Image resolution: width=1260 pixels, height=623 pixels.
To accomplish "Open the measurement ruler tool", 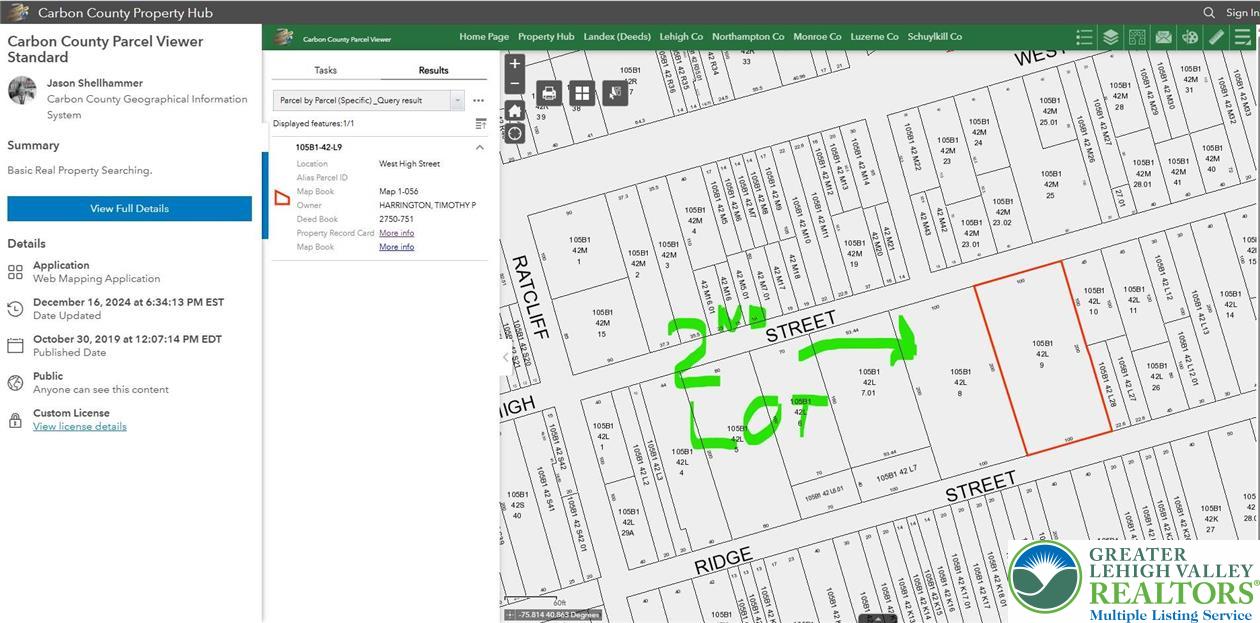I will coord(1216,37).
